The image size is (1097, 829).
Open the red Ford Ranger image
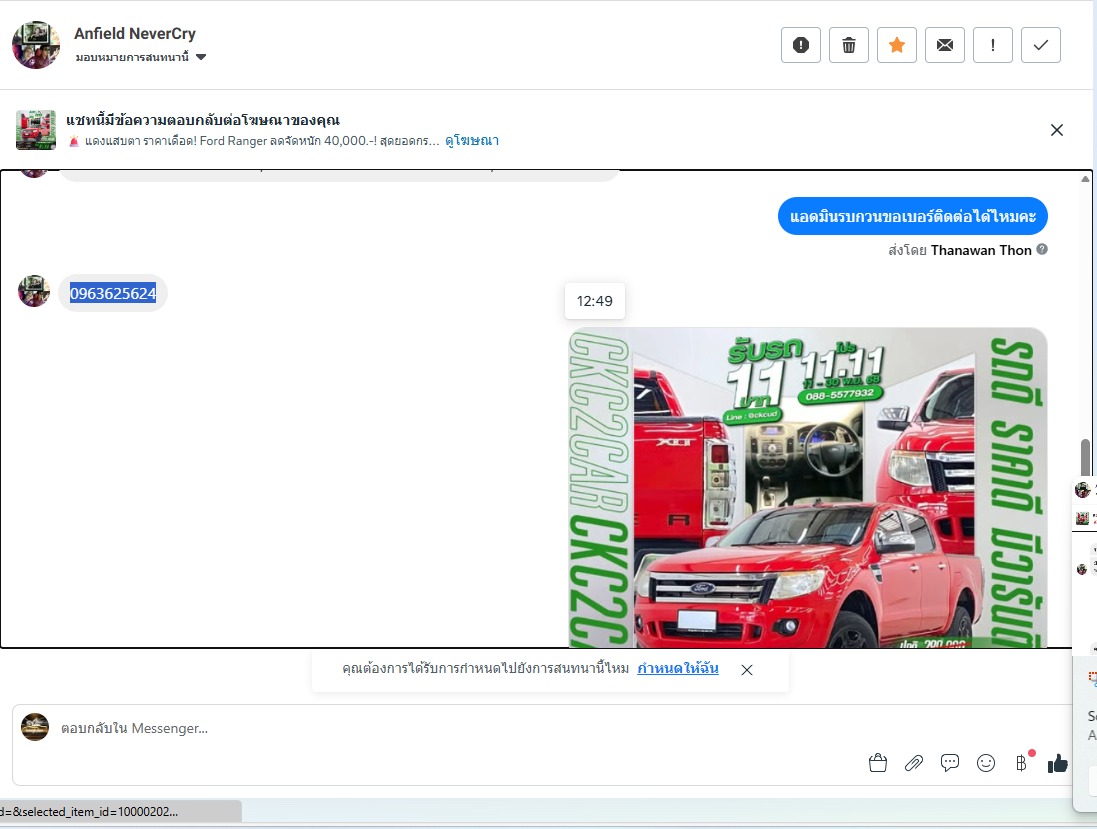[808, 488]
